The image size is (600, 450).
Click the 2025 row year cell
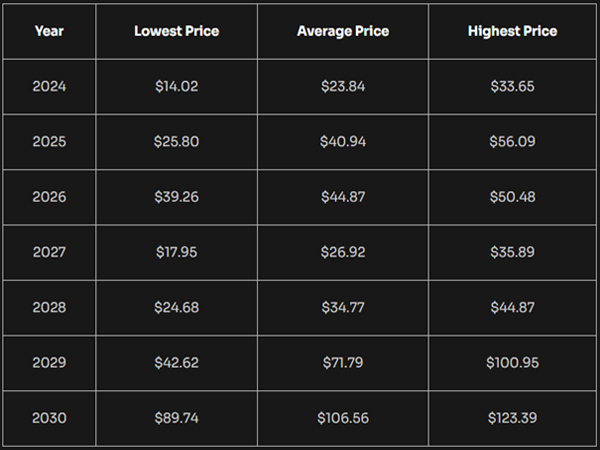pyautogui.click(x=49, y=142)
